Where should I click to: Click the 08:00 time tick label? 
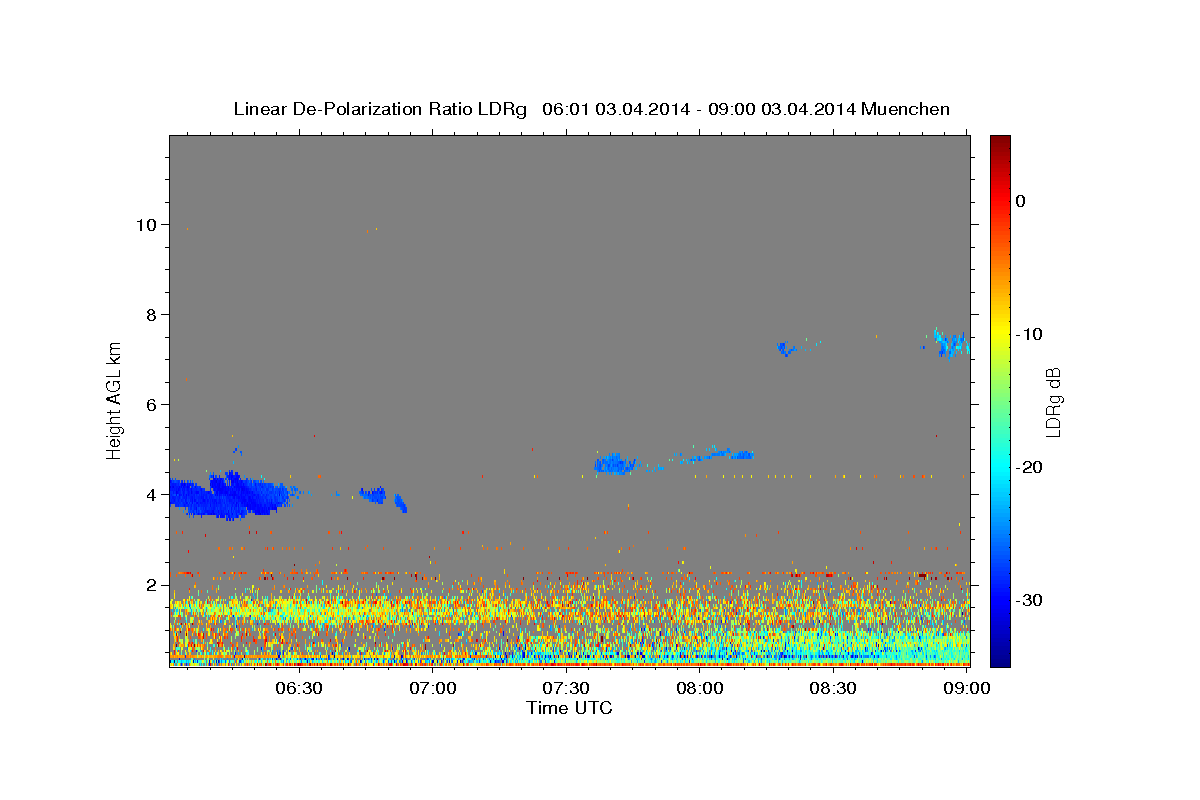pos(700,688)
